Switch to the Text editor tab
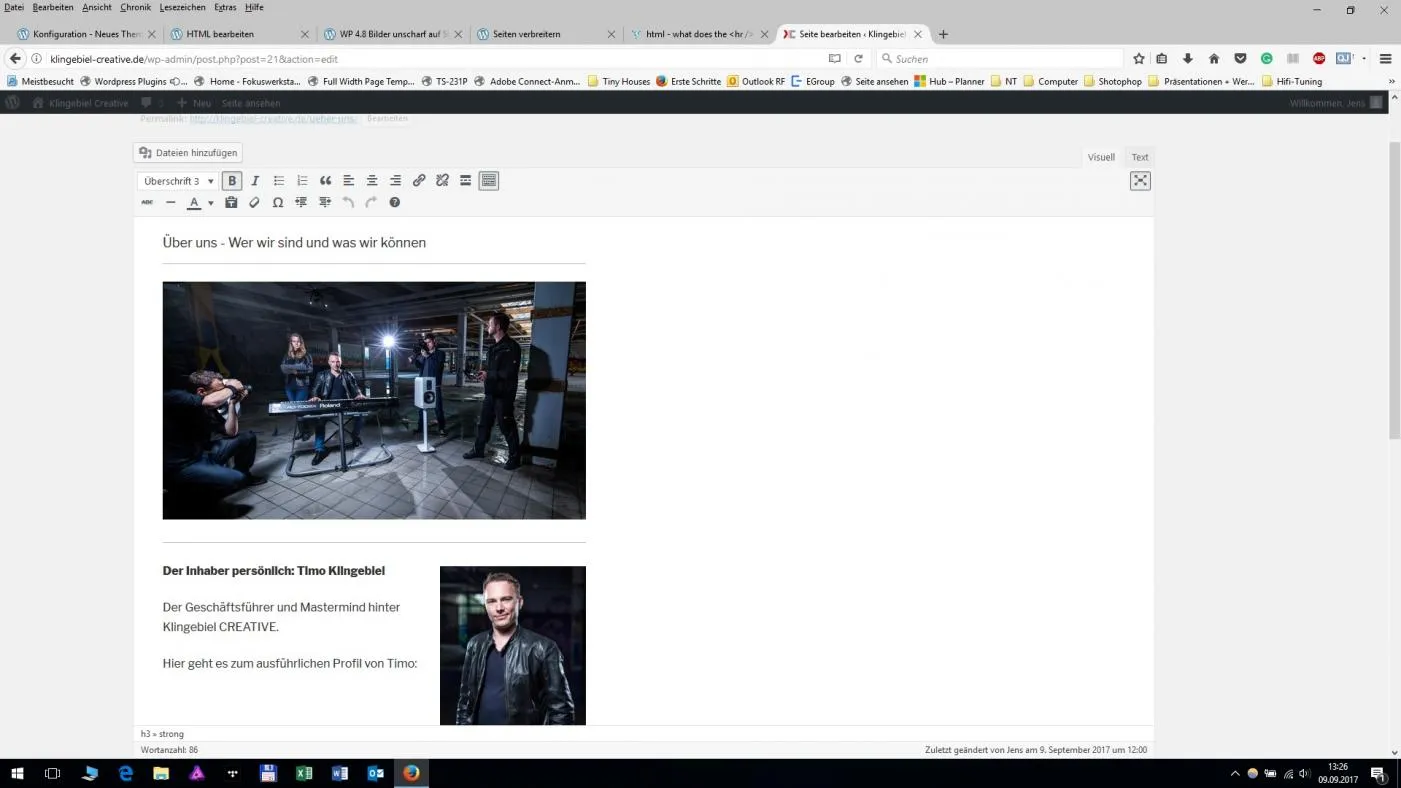 (x=1140, y=157)
